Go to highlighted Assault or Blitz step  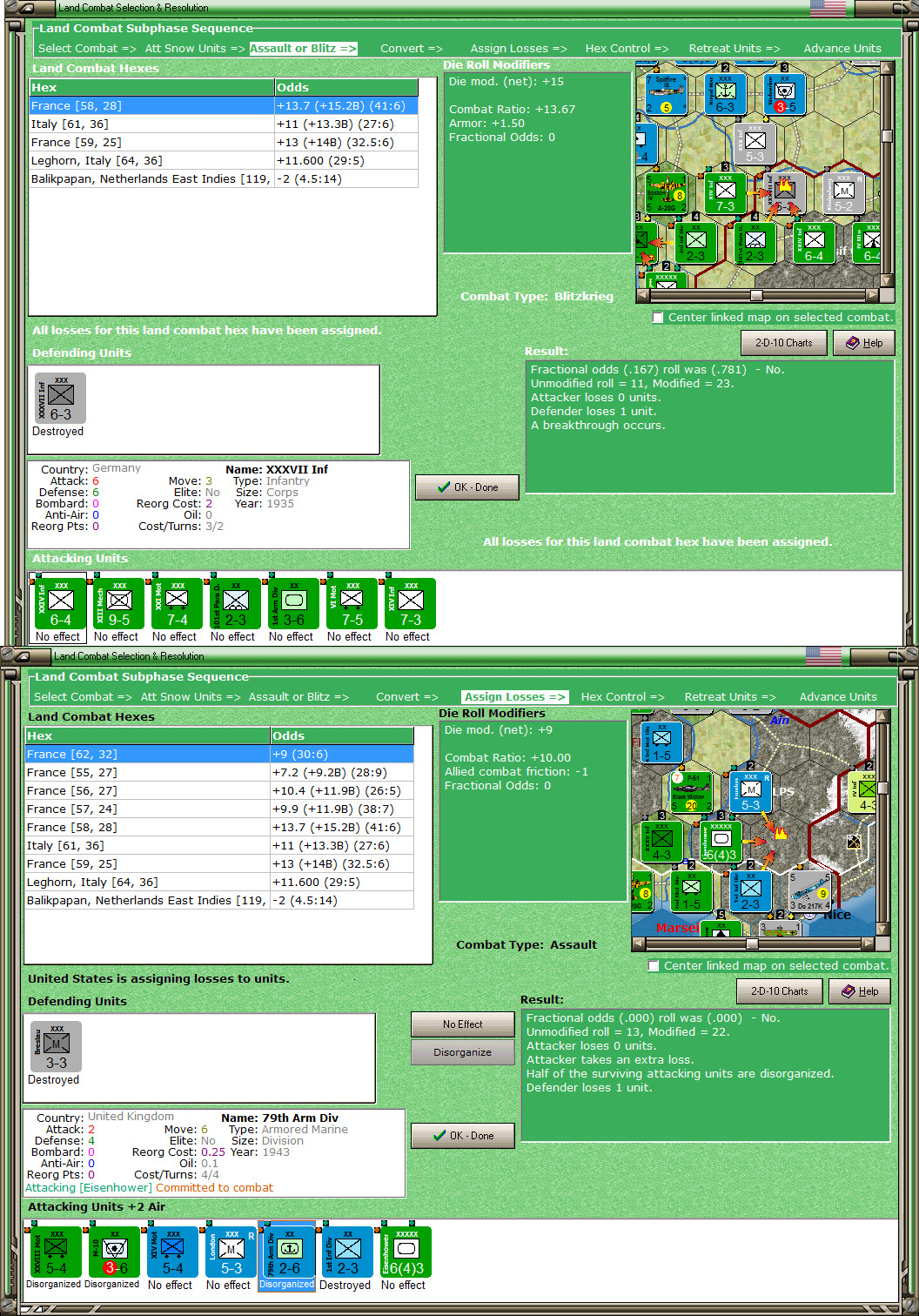pyautogui.click(x=304, y=49)
